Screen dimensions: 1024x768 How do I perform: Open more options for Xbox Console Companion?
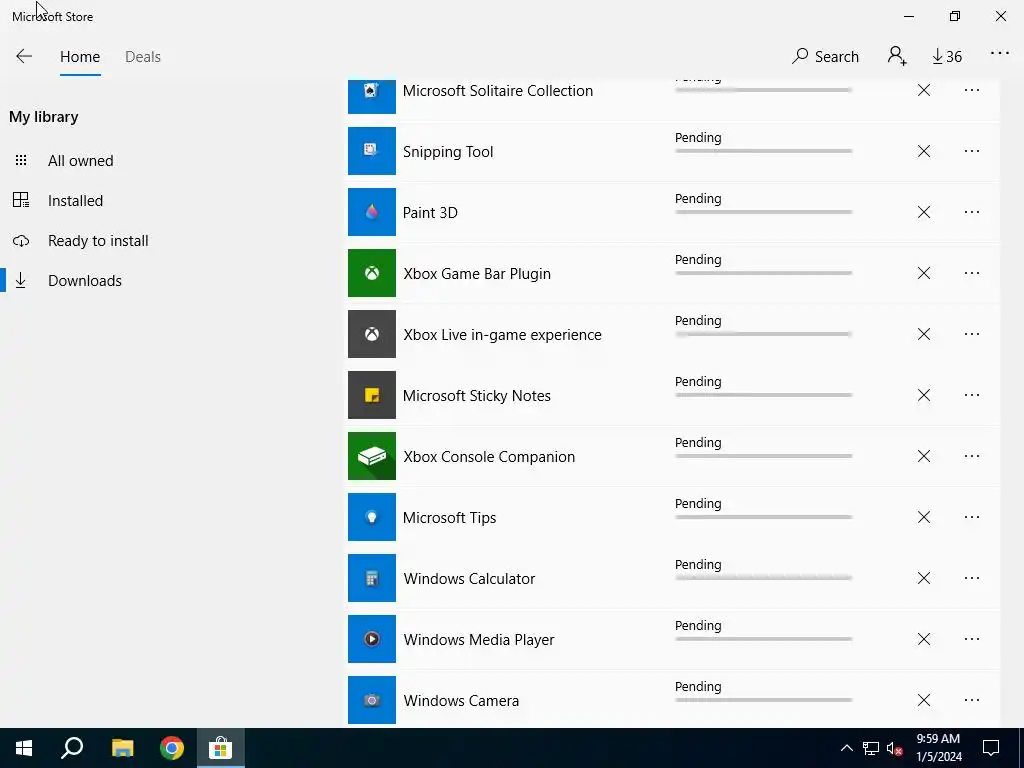[x=972, y=456]
